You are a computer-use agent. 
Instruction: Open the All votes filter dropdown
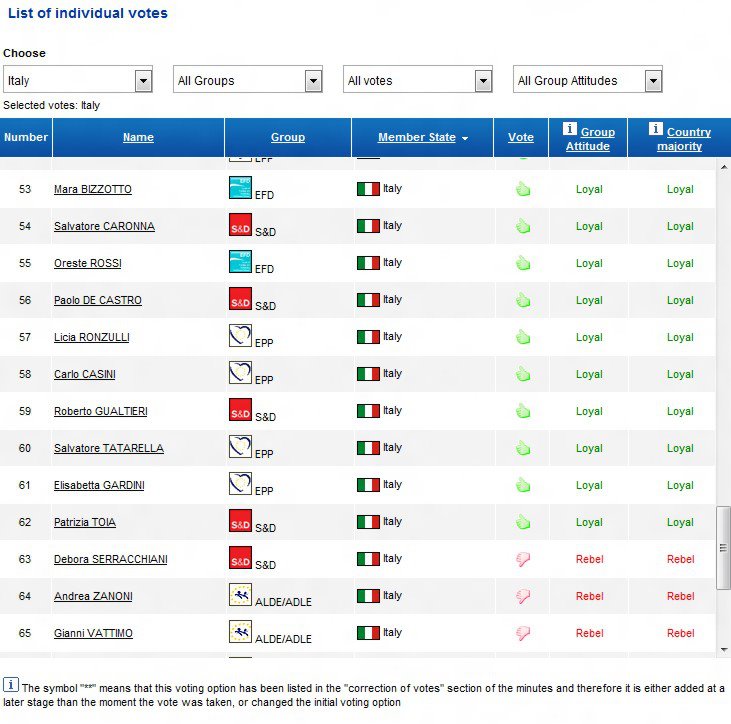click(483, 81)
